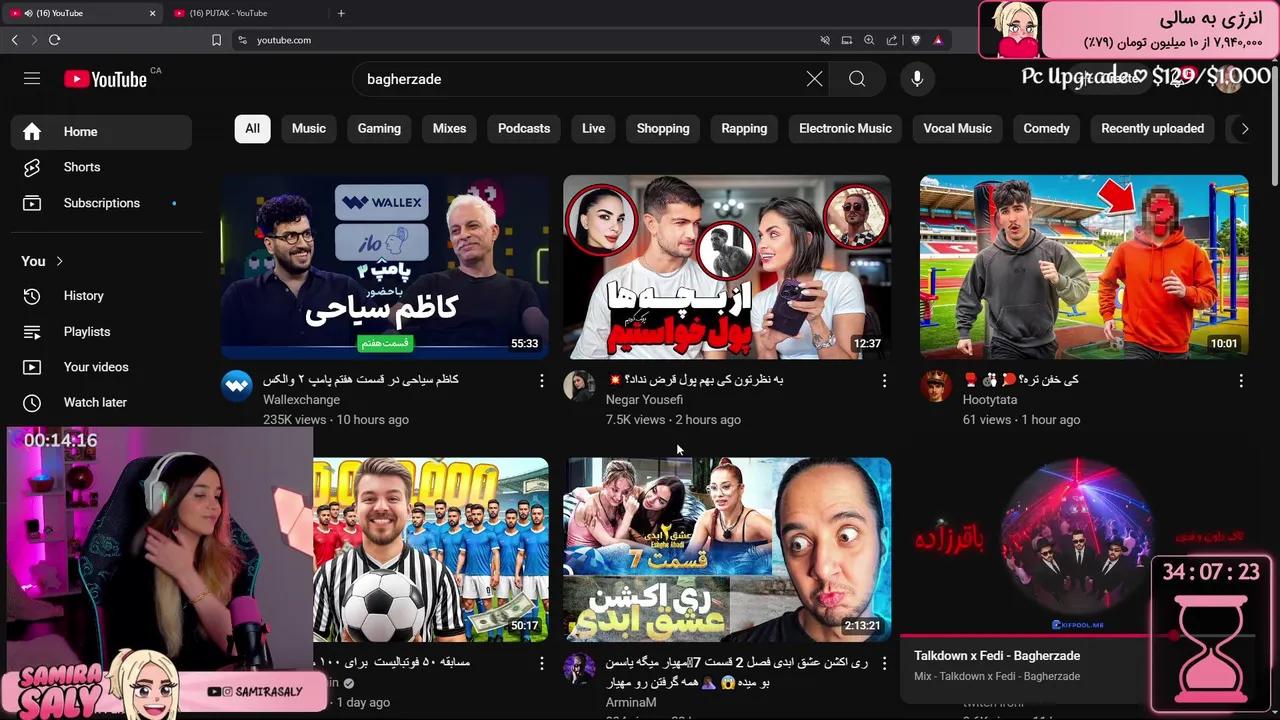The width and height of the screenshot is (1280, 720).
Task: Open Shorts from the sidebar
Action: click(101, 167)
